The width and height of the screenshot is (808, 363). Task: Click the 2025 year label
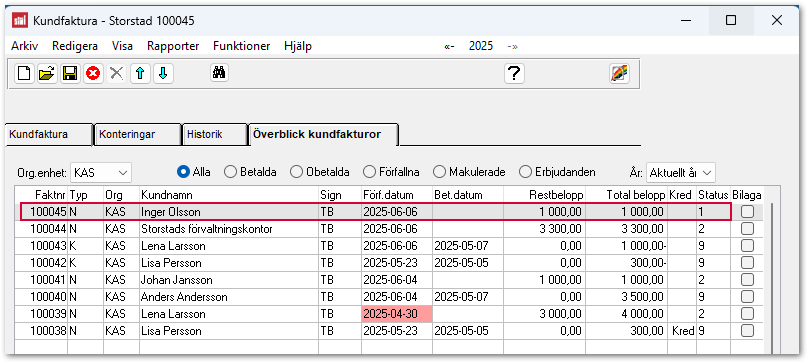click(481, 46)
